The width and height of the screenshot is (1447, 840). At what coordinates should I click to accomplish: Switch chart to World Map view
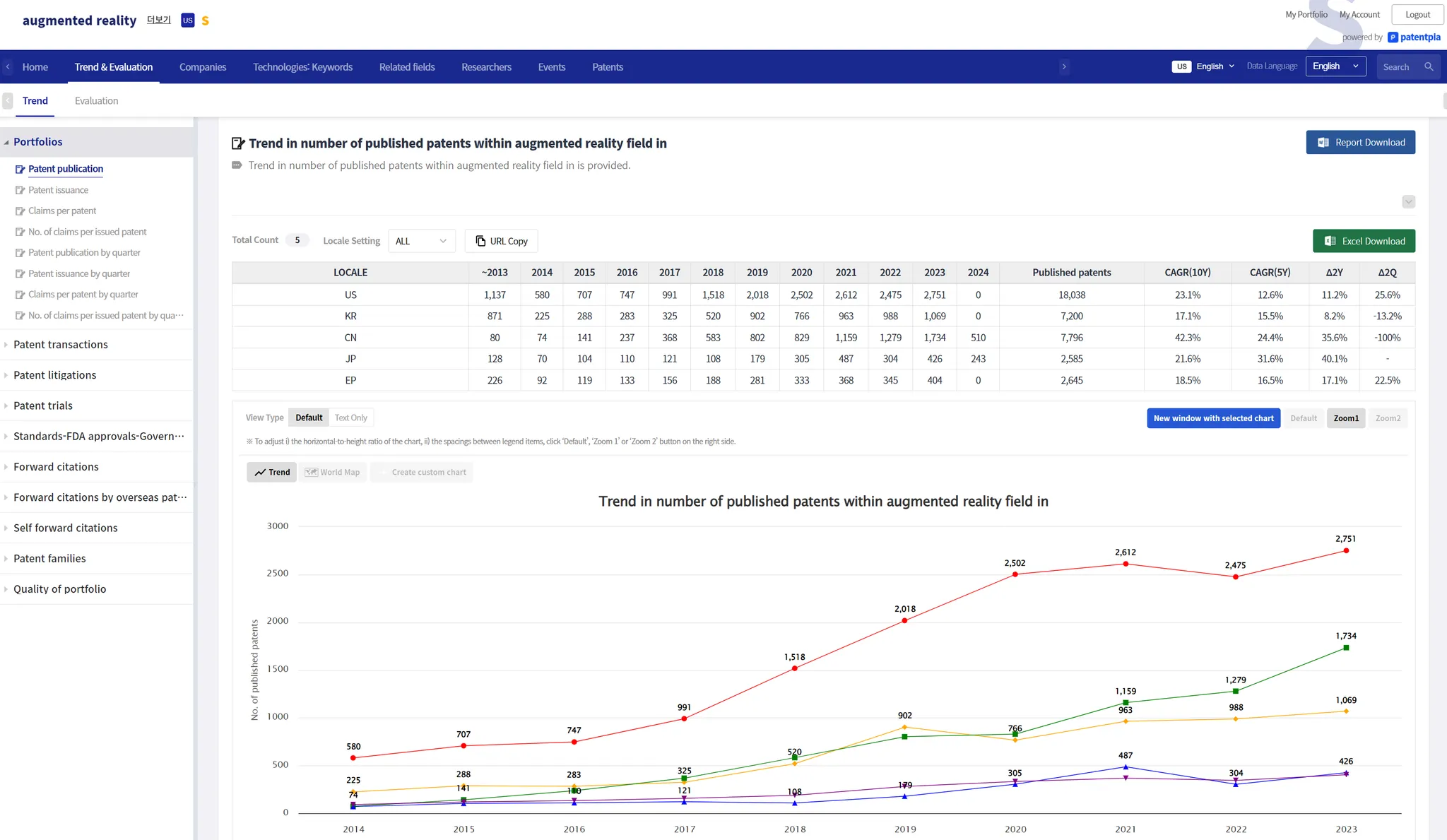tap(333, 472)
